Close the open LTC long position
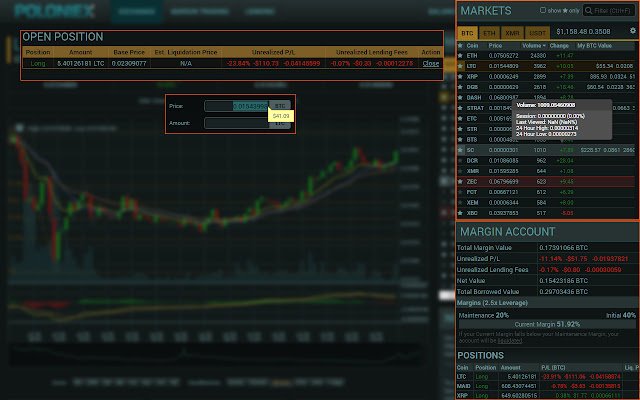Viewport: 640px width, 400px height. tap(431, 63)
